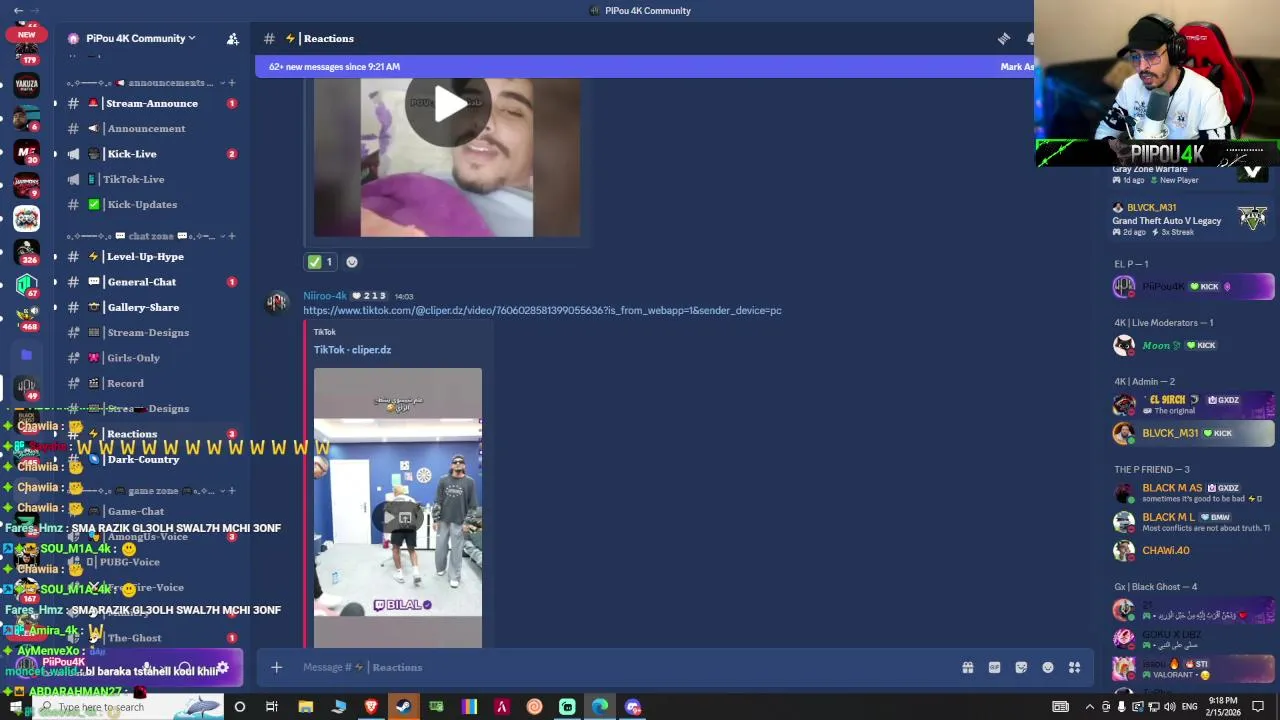The height and width of the screenshot is (720, 1280).
Task: Open the gift icon in message bar
Action: coord(967,667)
